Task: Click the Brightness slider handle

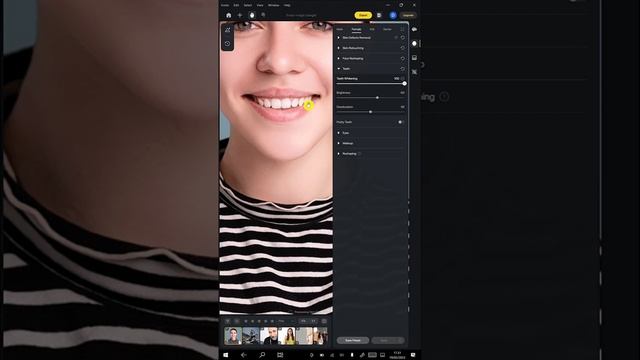Action: [x=378, y=98]
